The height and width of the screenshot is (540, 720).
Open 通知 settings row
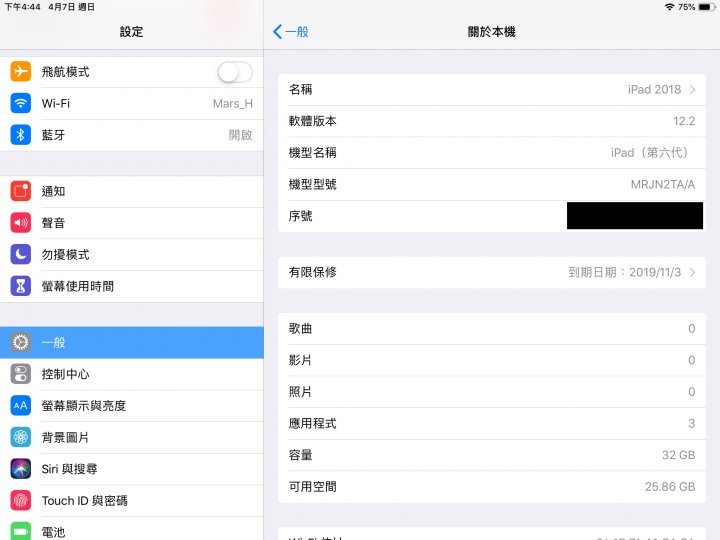(132, 191)
